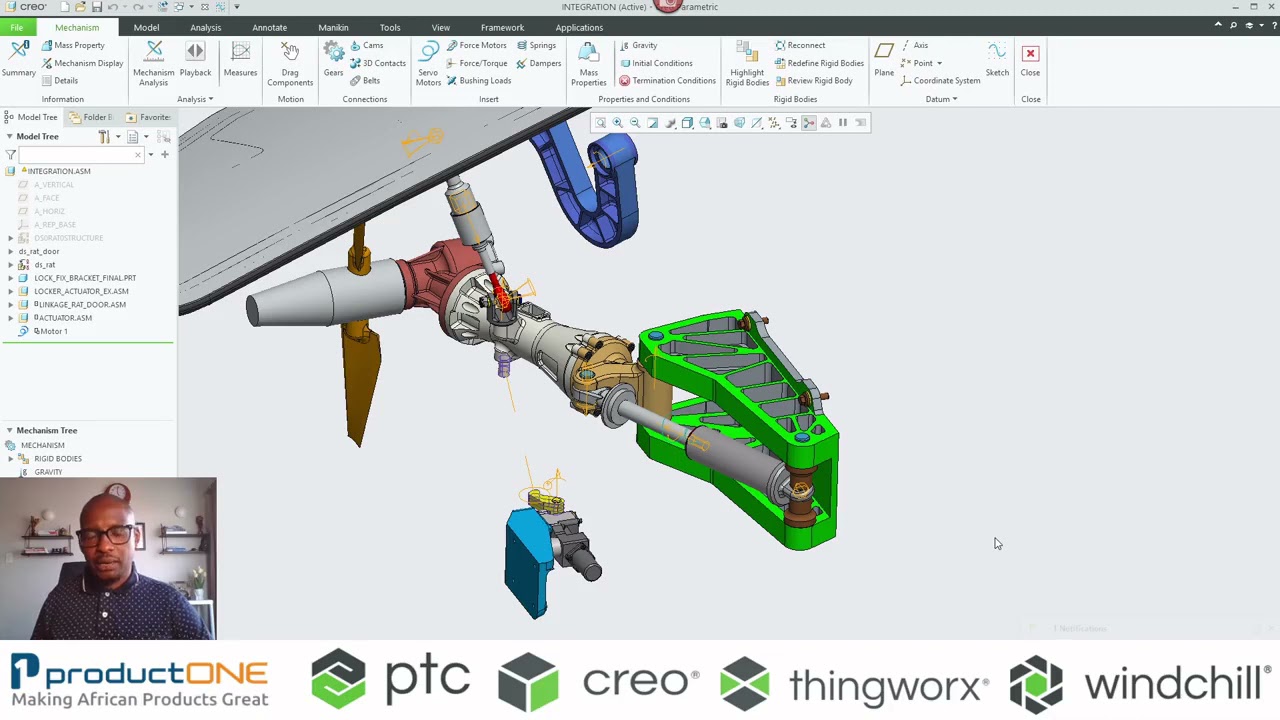Switch to the Analysis ribbon tab
Screen dimensions: 1280x720
point(205,27)
